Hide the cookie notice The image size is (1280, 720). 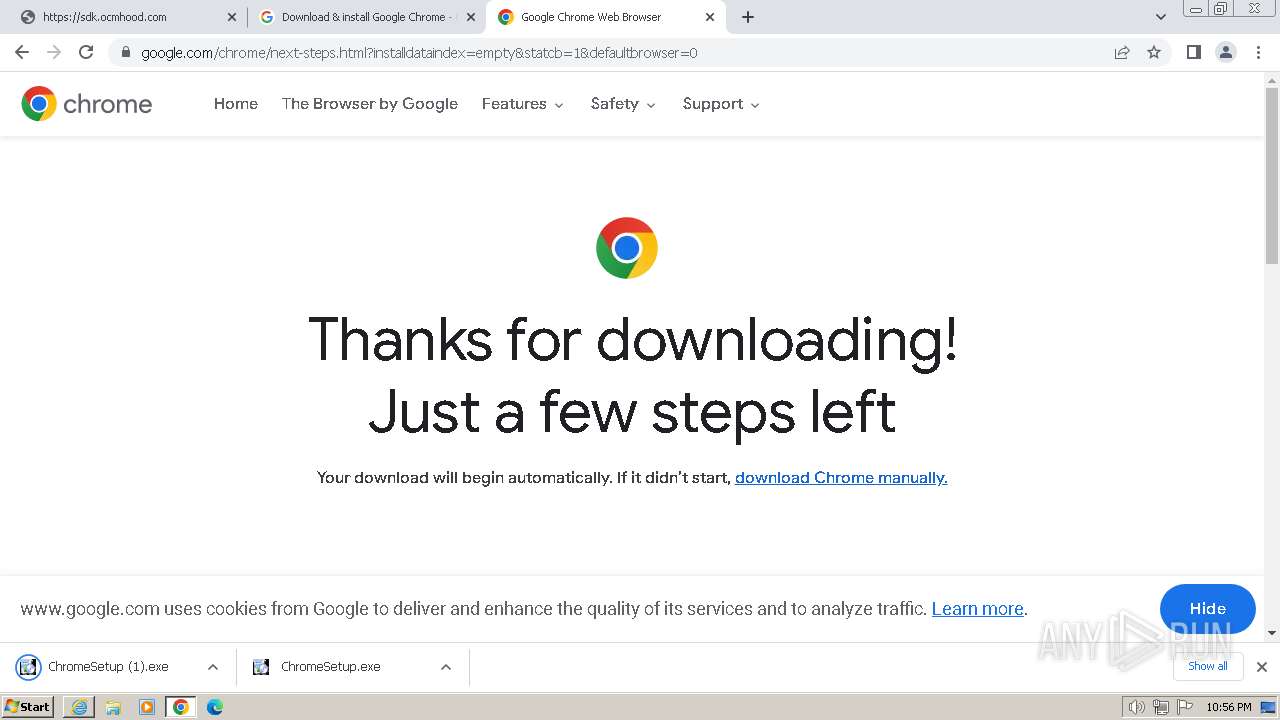[1208, 609]
